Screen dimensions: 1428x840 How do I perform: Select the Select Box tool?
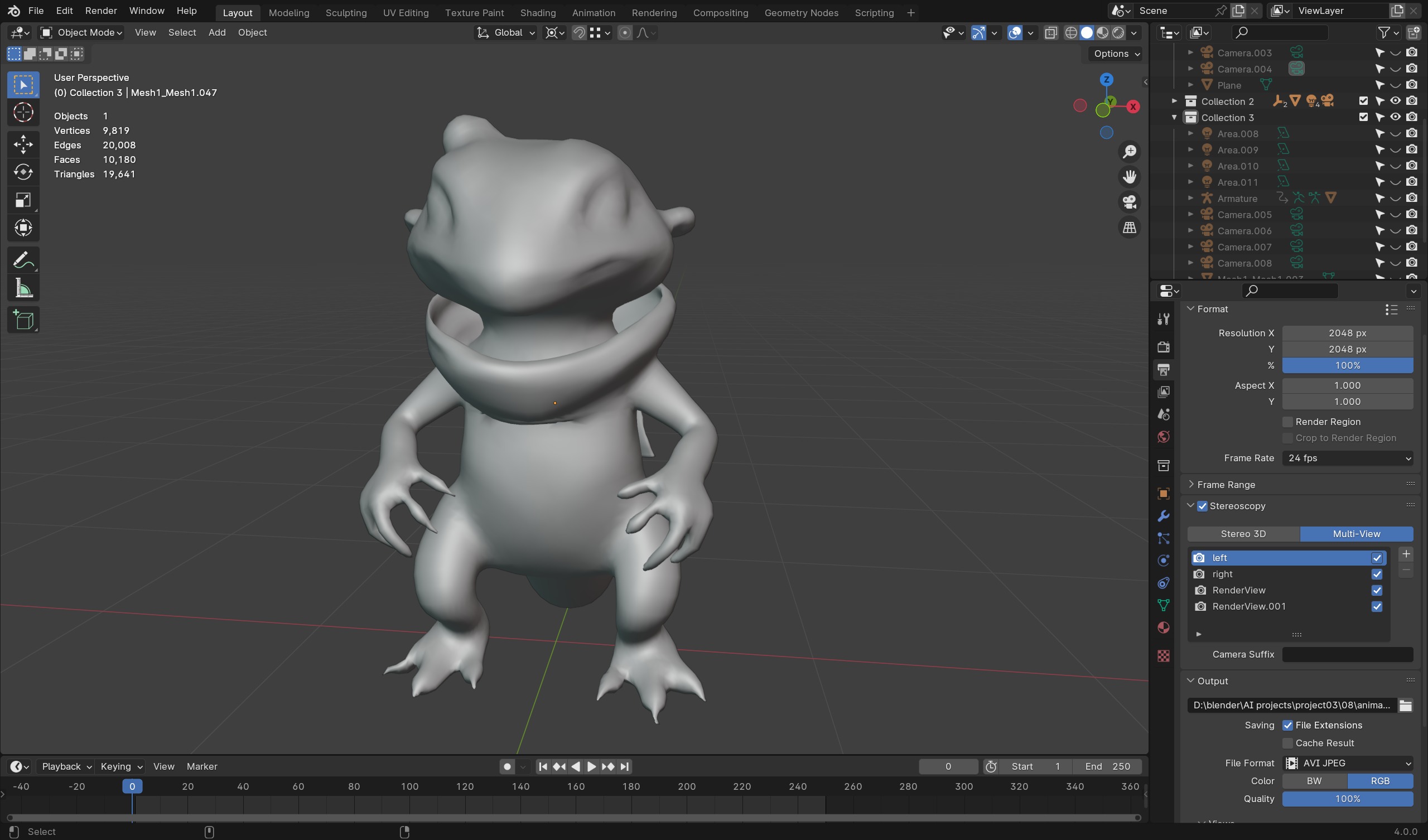coord(23,84)
